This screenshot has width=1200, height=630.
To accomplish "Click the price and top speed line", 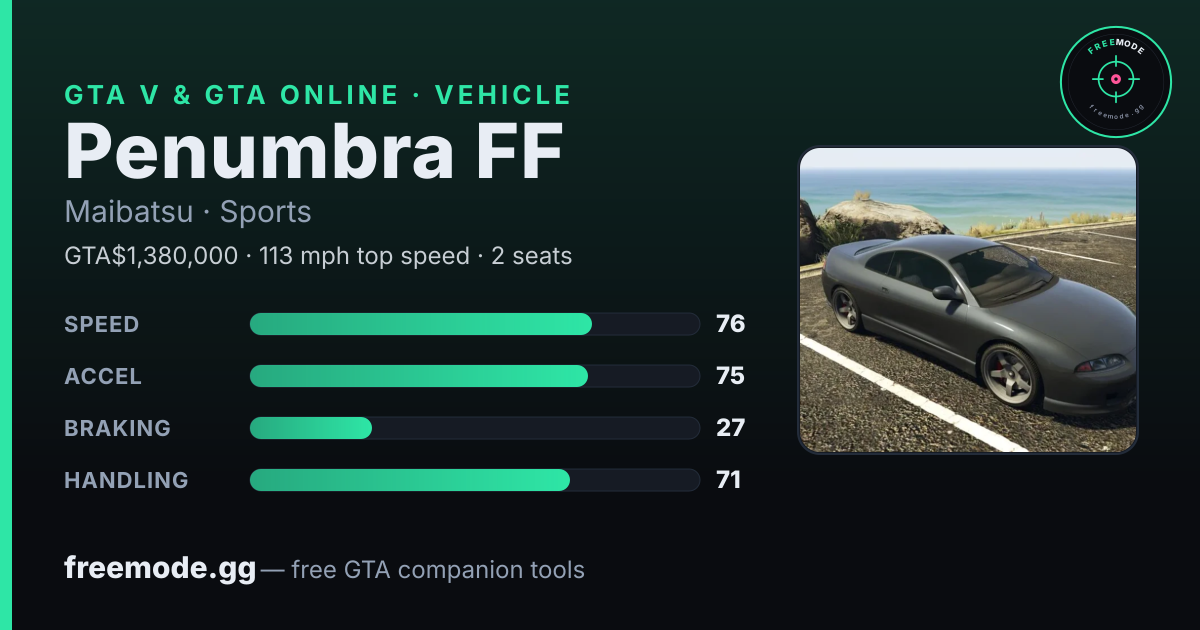I will coord(318,256).
